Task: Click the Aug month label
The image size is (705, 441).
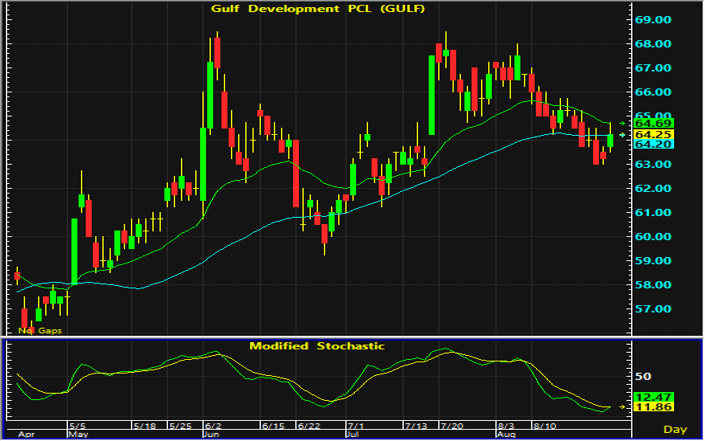Action: [506, 435]
